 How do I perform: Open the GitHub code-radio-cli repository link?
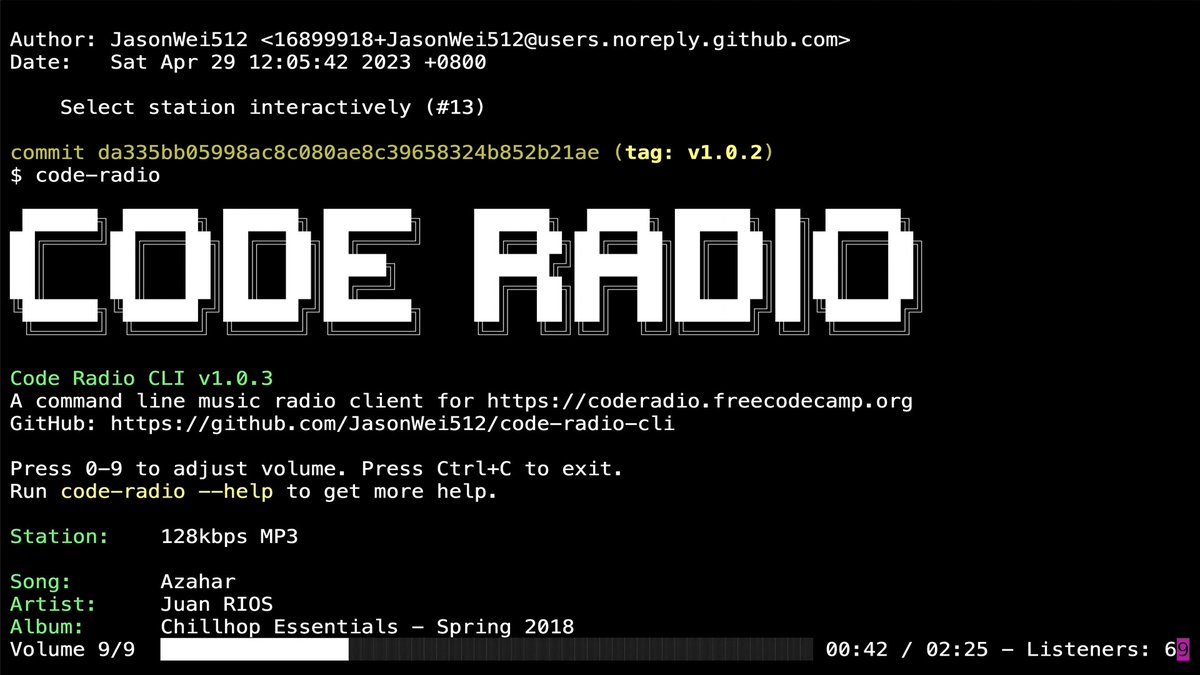point(392,424)
